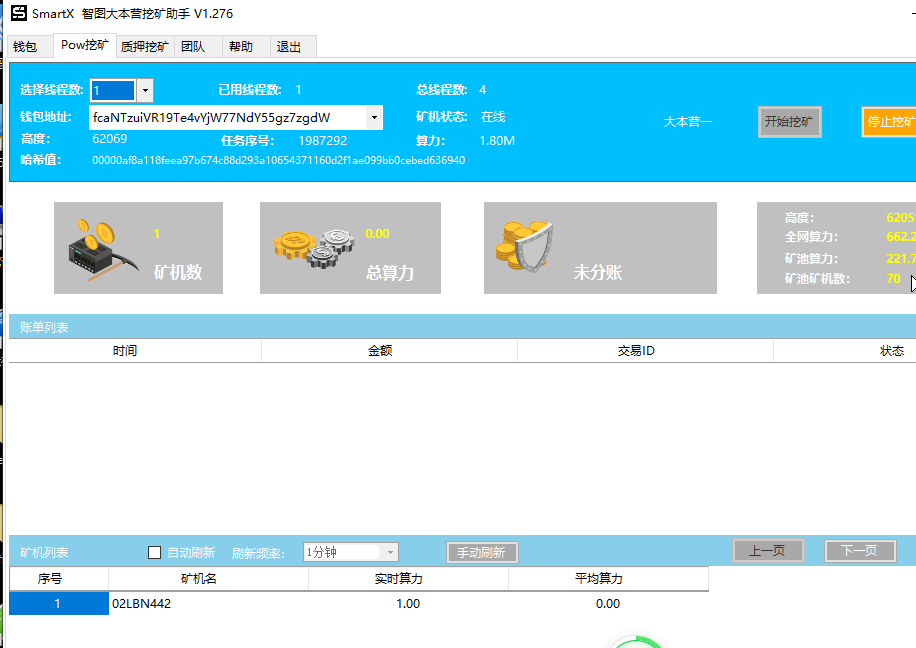The width and height of the screenshot is (916, 648).
Task: Enable the 自动刷新 checkbox
Action: (155, 552)
